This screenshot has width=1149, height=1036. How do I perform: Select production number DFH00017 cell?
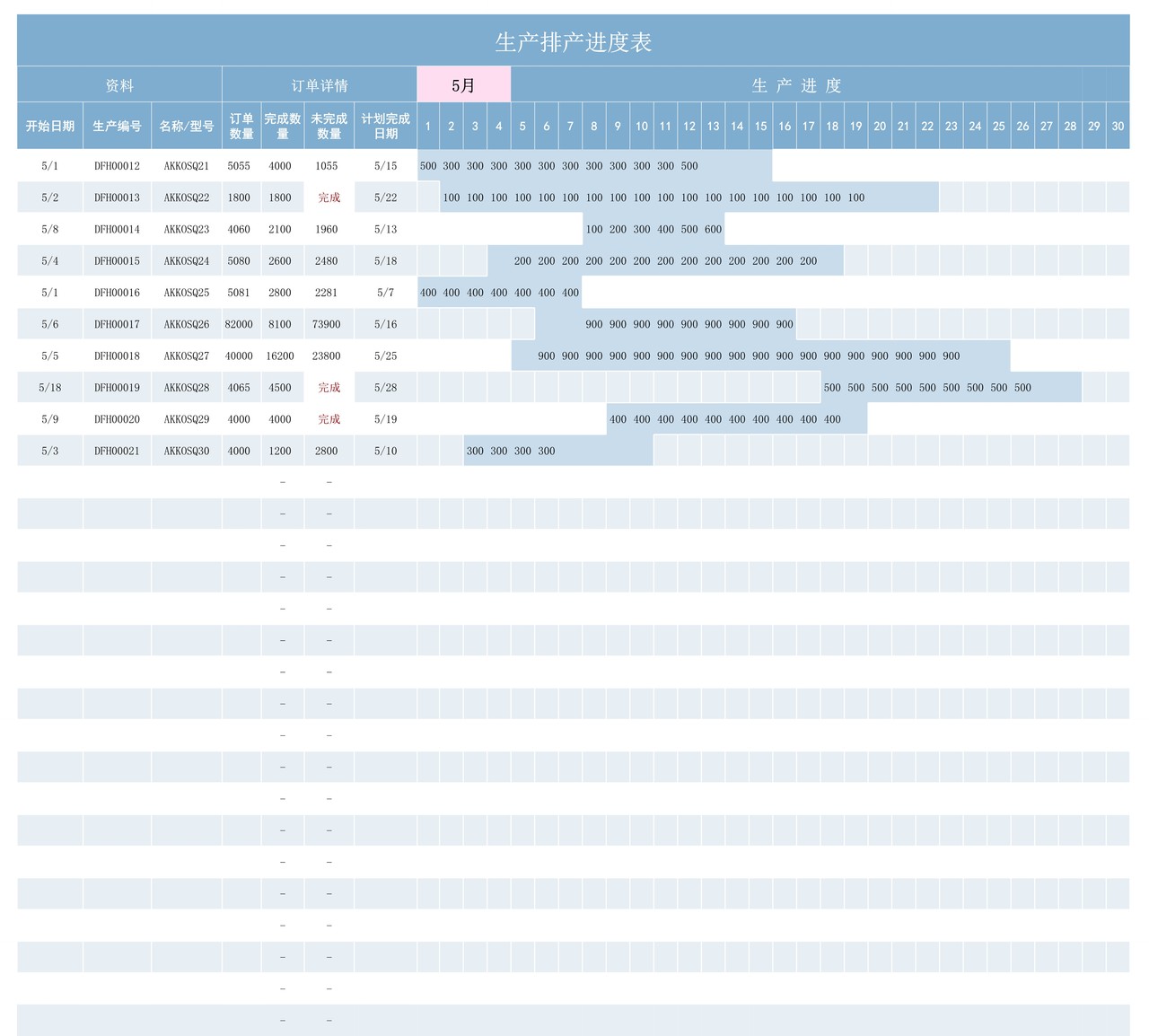point(118,324)
